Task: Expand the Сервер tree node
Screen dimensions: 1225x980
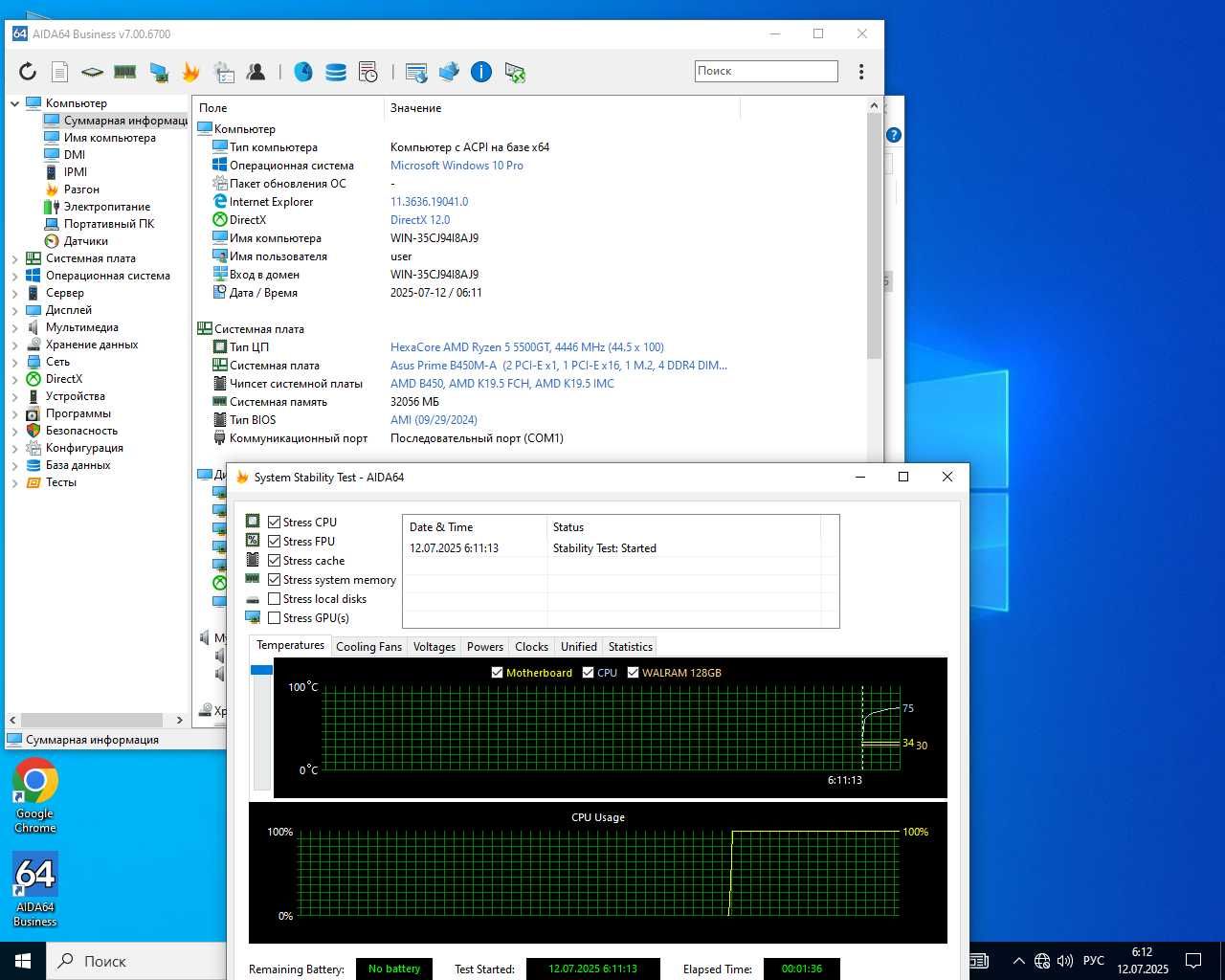Action: [15, 293]
